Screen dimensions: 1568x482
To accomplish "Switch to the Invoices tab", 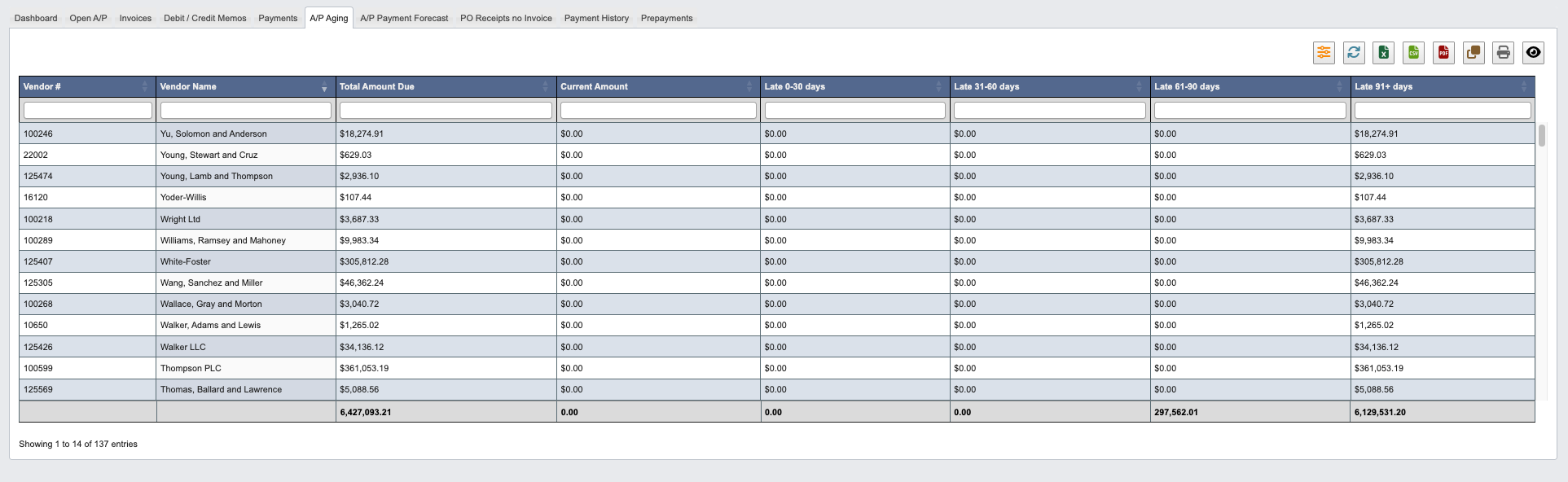I will (x=135, y=18).
